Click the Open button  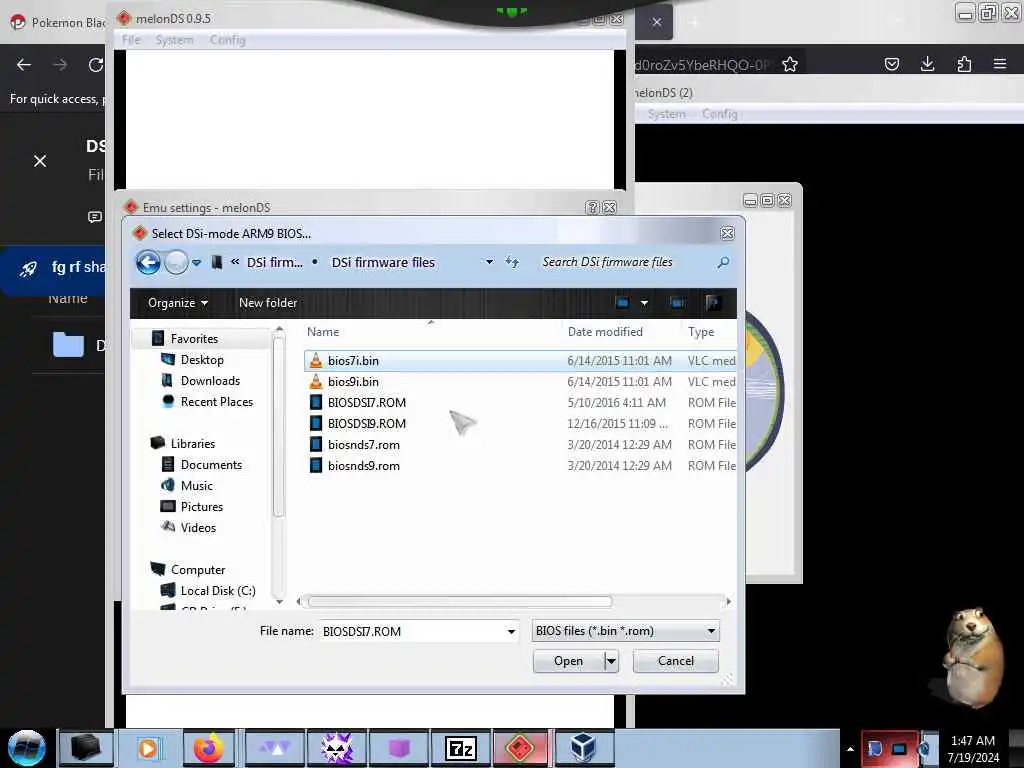(569, 661)
